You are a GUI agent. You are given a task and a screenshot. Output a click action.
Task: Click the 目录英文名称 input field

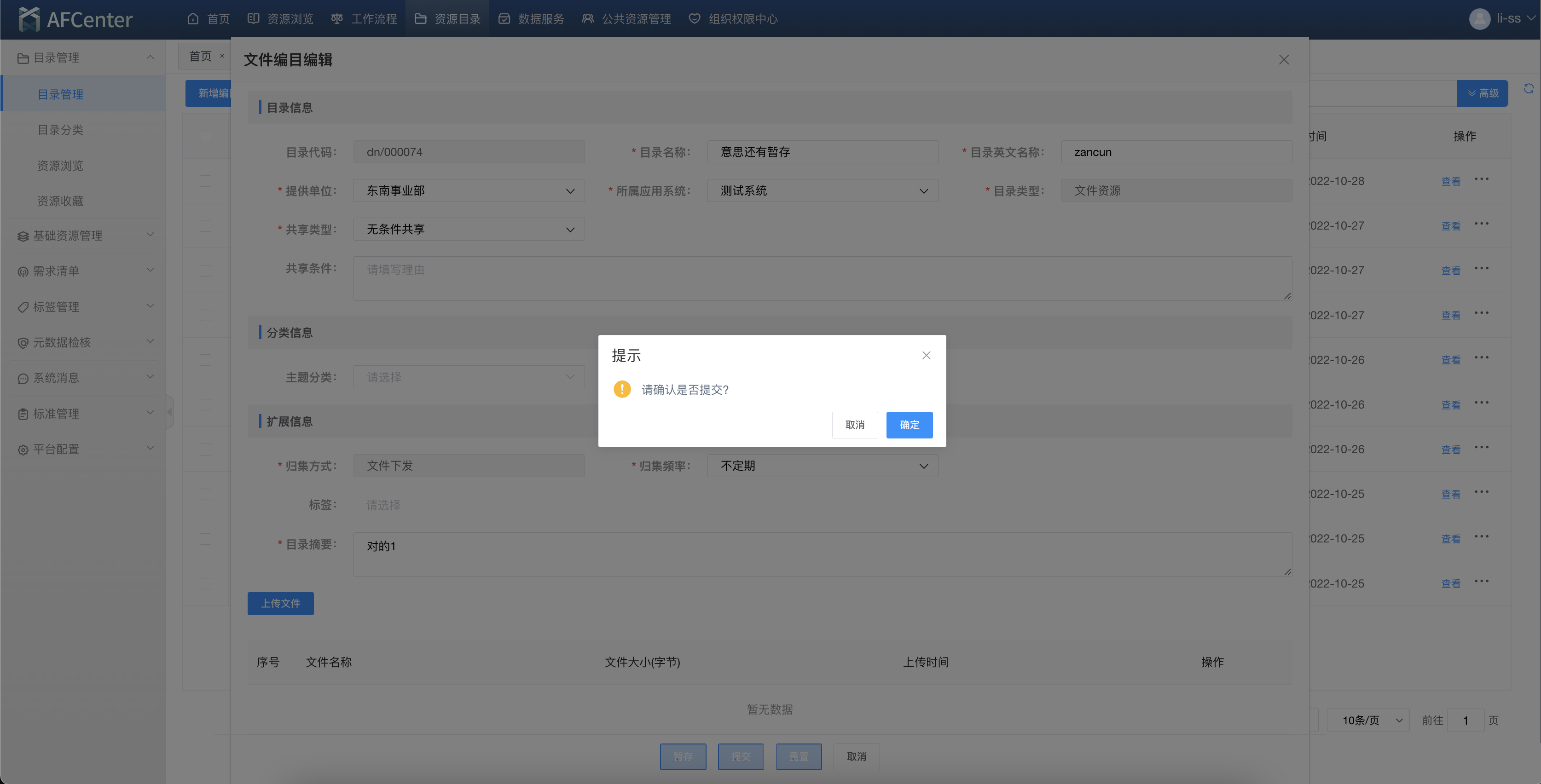tap(1176, 152)
